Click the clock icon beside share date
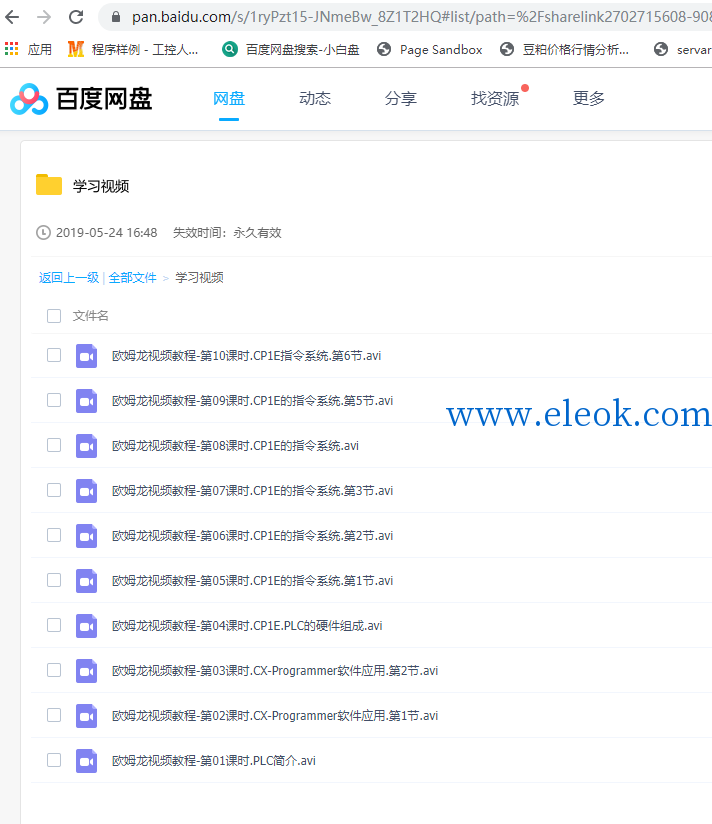 43,232
